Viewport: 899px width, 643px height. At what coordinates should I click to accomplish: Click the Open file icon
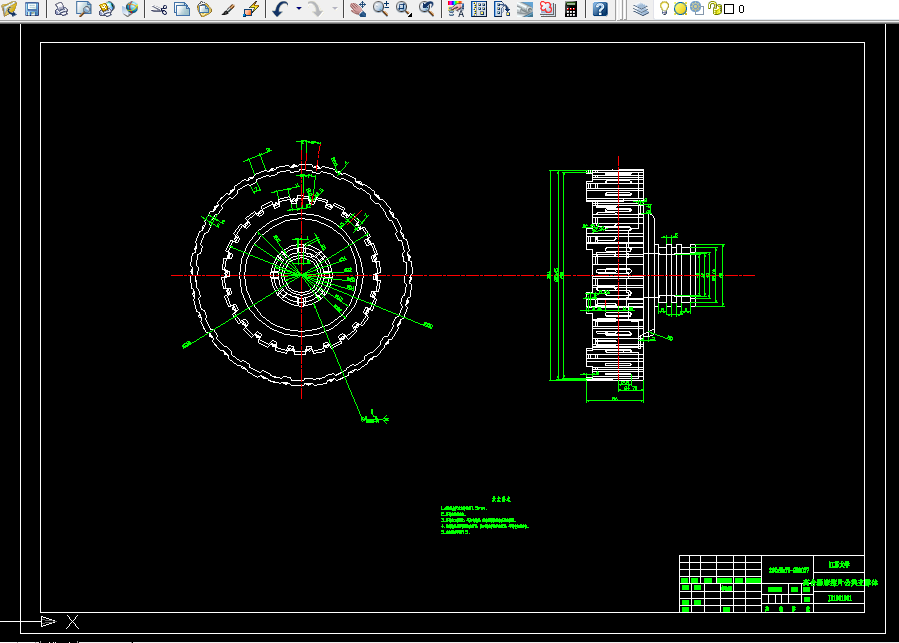(x=10, y=9)
